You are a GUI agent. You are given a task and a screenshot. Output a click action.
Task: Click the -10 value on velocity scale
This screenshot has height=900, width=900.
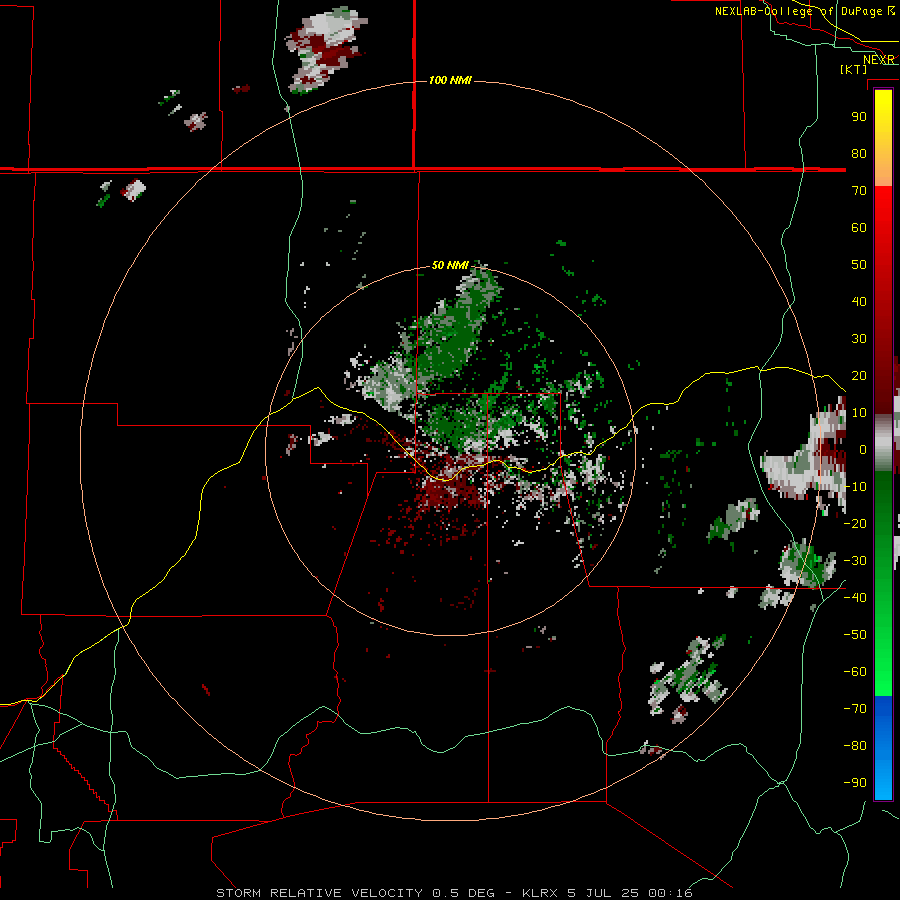[x=855, y=487]
